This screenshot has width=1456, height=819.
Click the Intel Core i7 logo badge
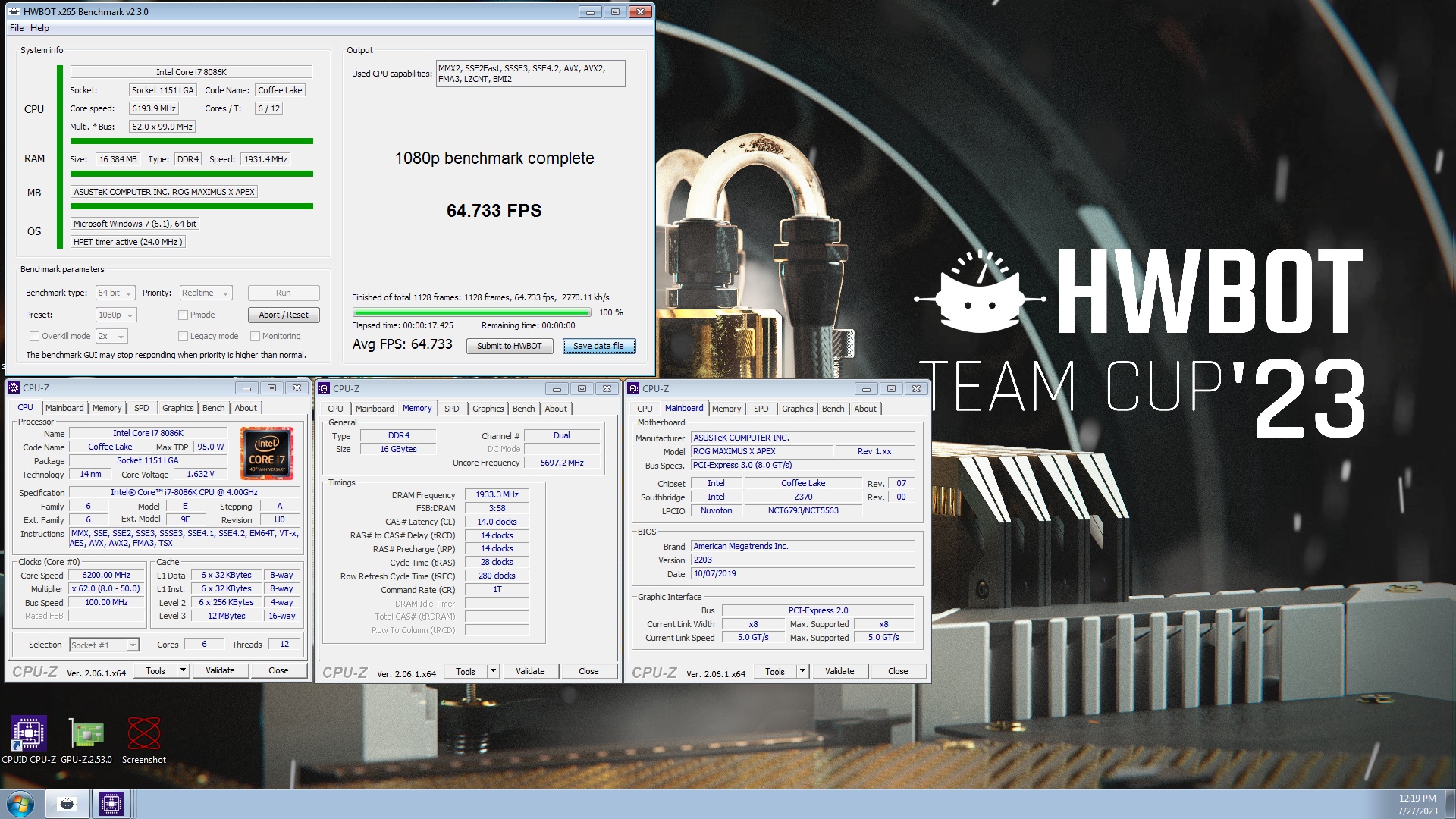pos(267,453)
